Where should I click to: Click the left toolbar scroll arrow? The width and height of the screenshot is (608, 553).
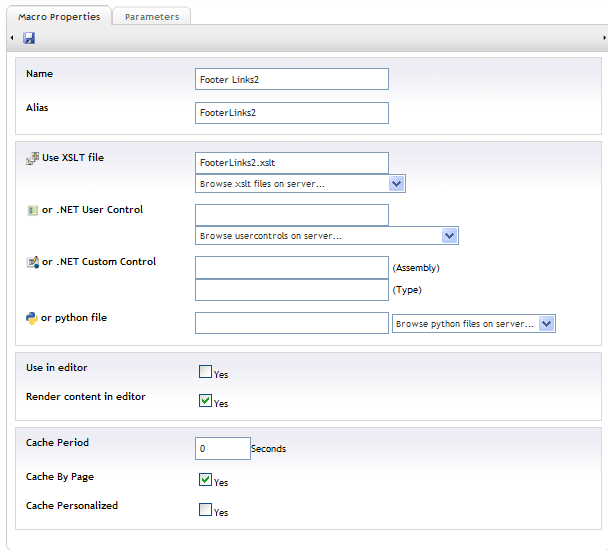point(12,38)
